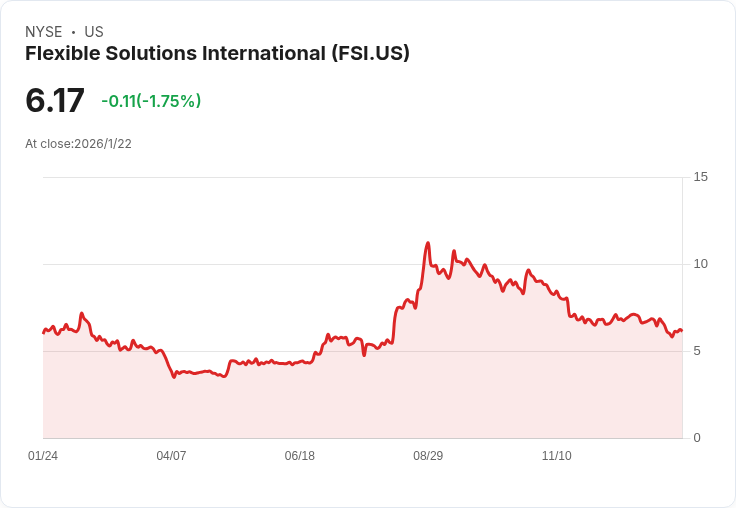The width and height of the screenshot is (736, 508).
Task: Click the 08/29 date axis label
Action: point(428,456)
